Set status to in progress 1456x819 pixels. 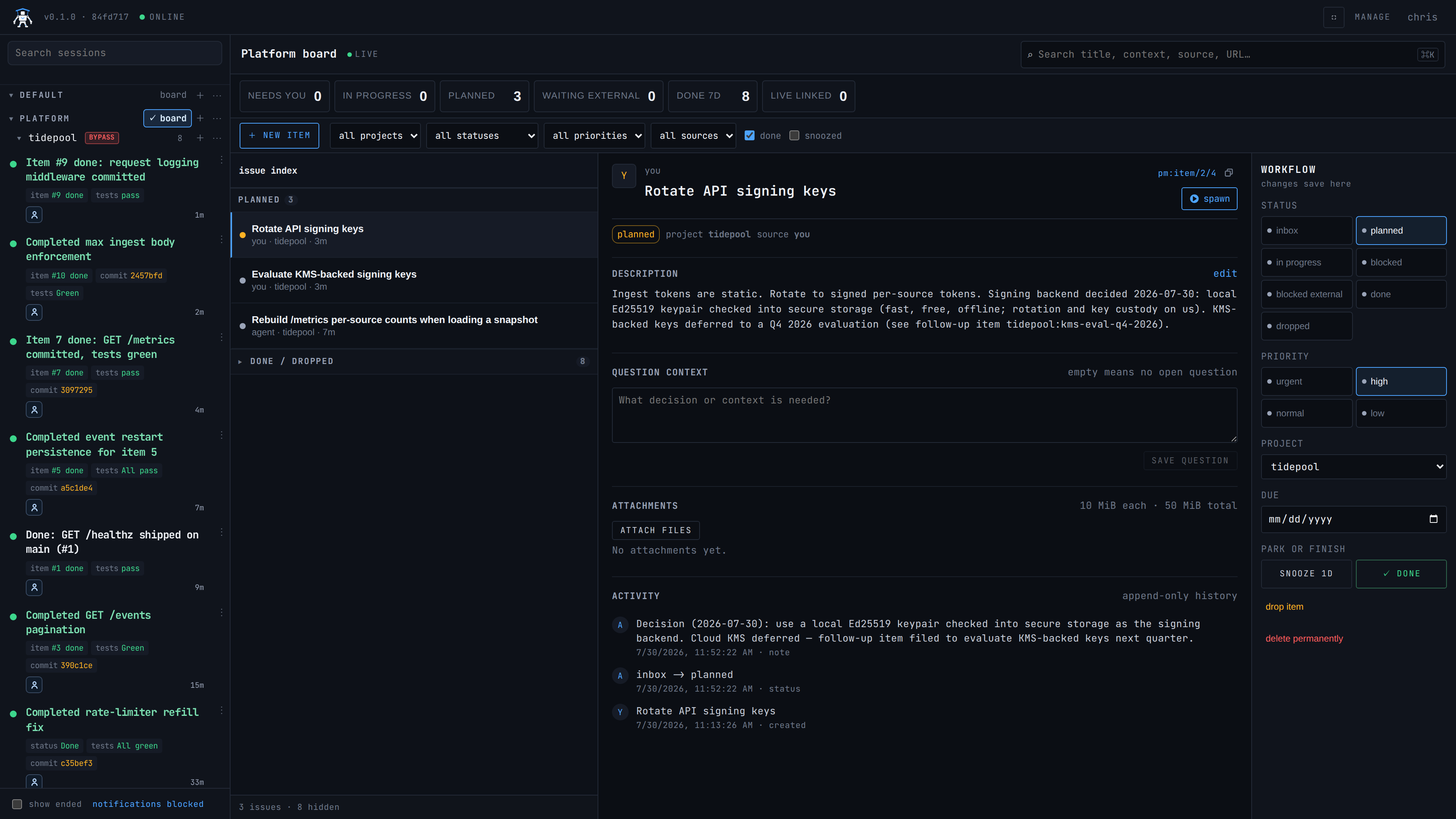click(1306, 262)
